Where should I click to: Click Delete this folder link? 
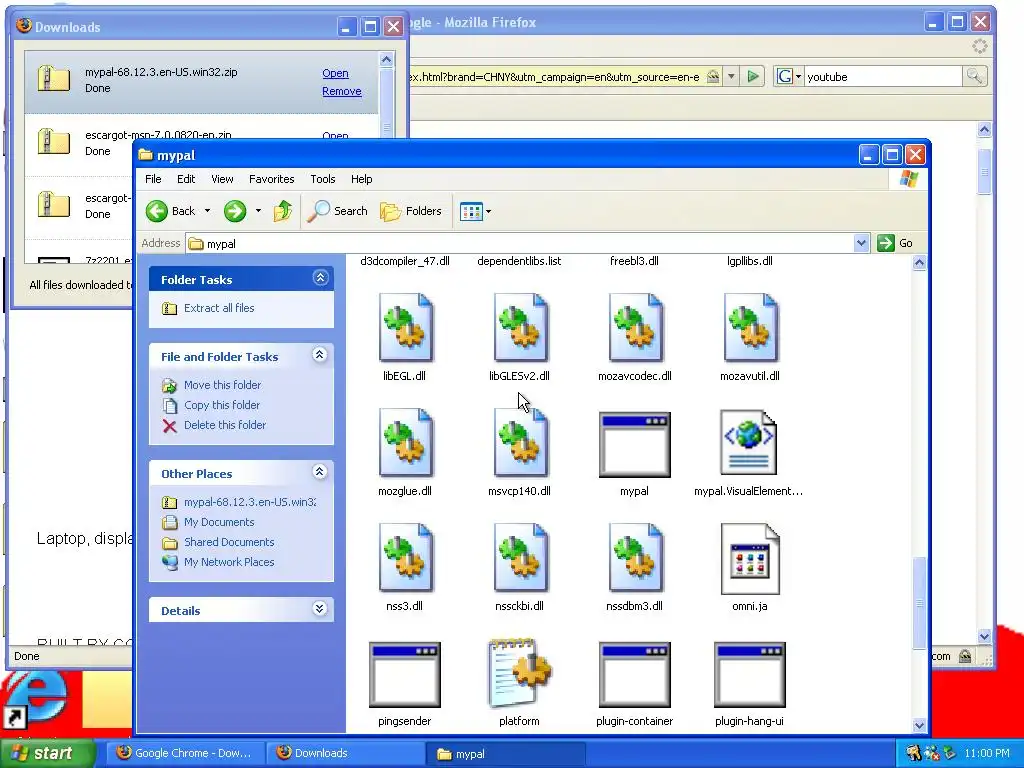click(225, 425)
